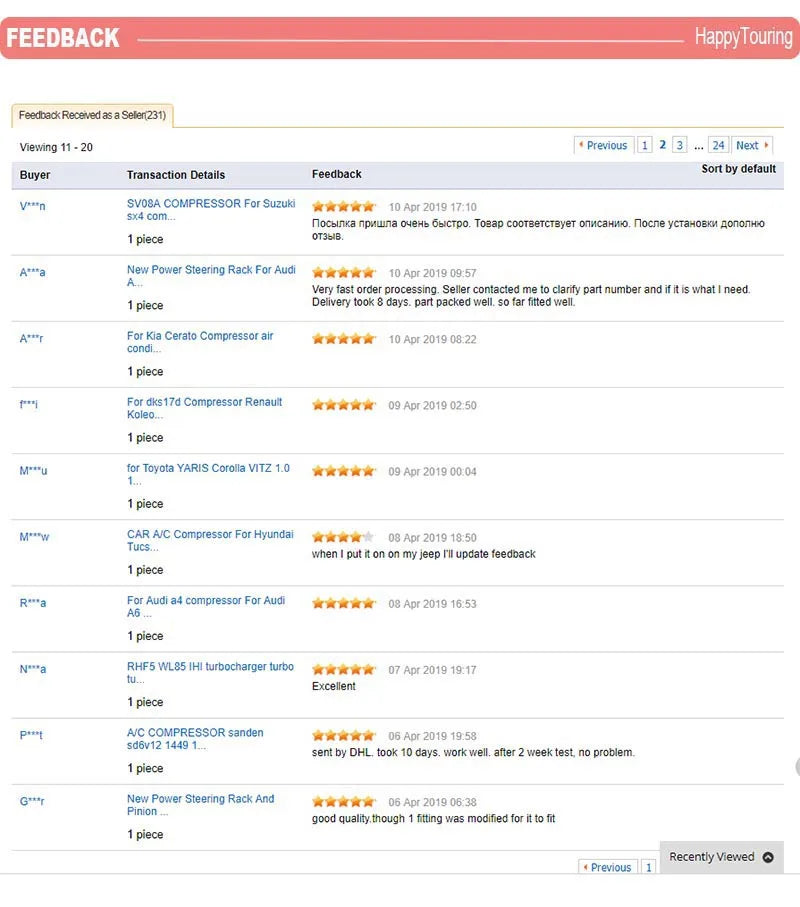The height and width of the screenshot is (907, 800).
Task: Open SV08A COMPRESSOR For Suzuki sx4 listing
Action: pyautogui.click(x=211, y=209)
